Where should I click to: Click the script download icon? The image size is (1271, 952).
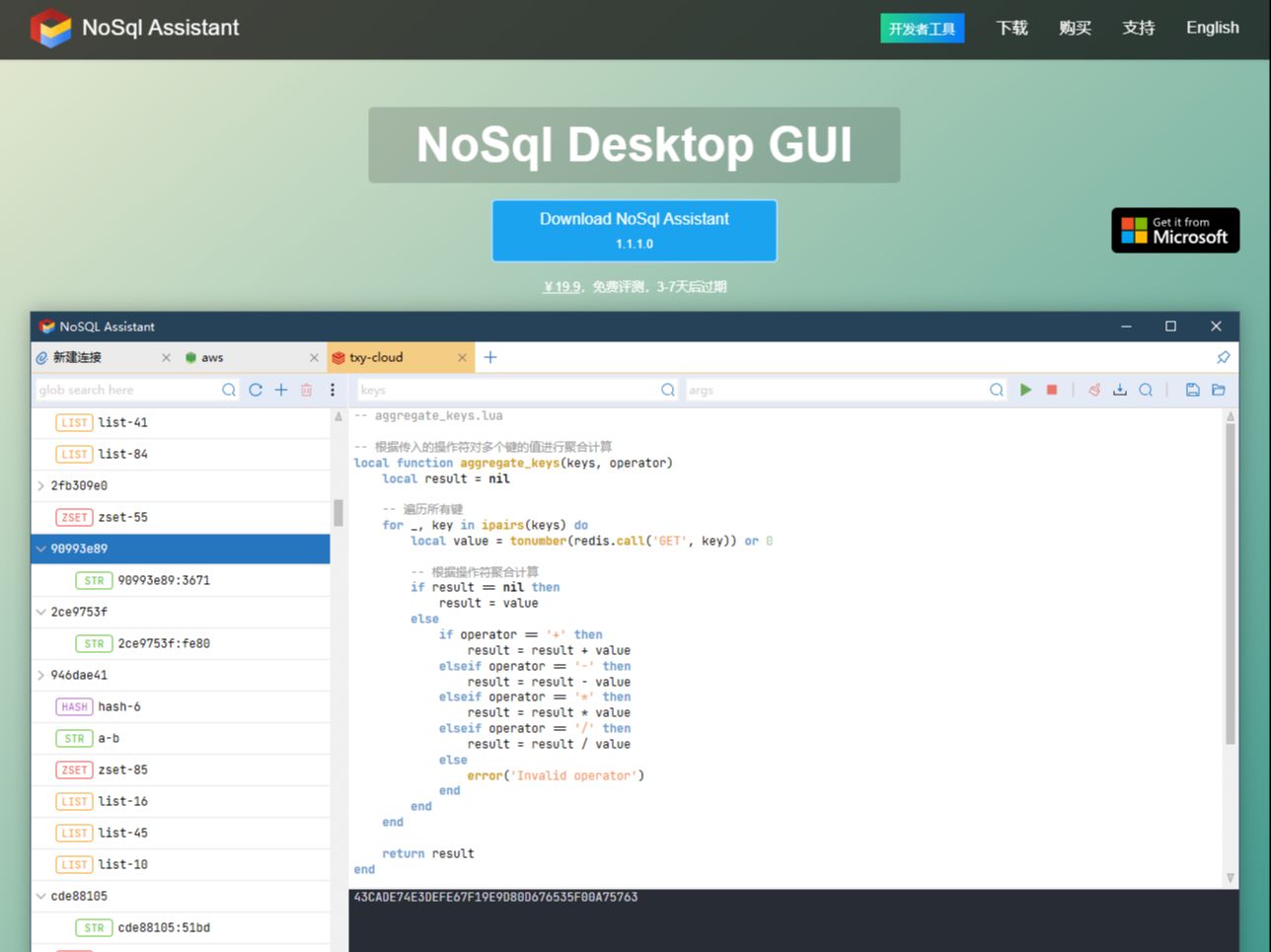point(1120,390)
